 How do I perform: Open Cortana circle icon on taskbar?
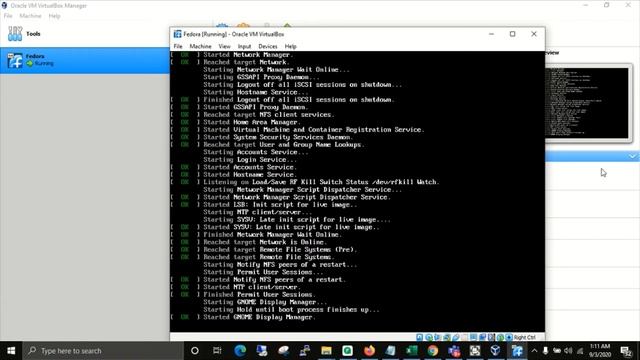point(195,351)
